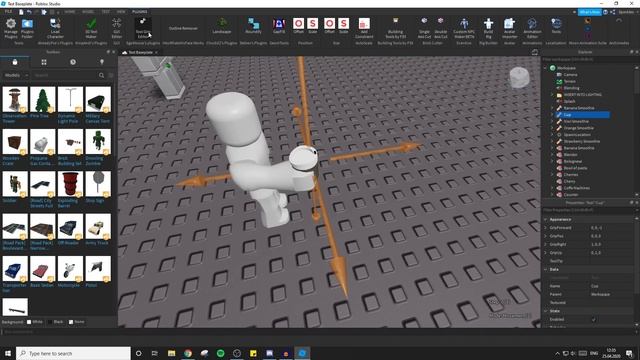This screenshot has width=640, height=360.
Task: Expand Banana Smoothie in Explorer
Action: click(x=552, y=108)
